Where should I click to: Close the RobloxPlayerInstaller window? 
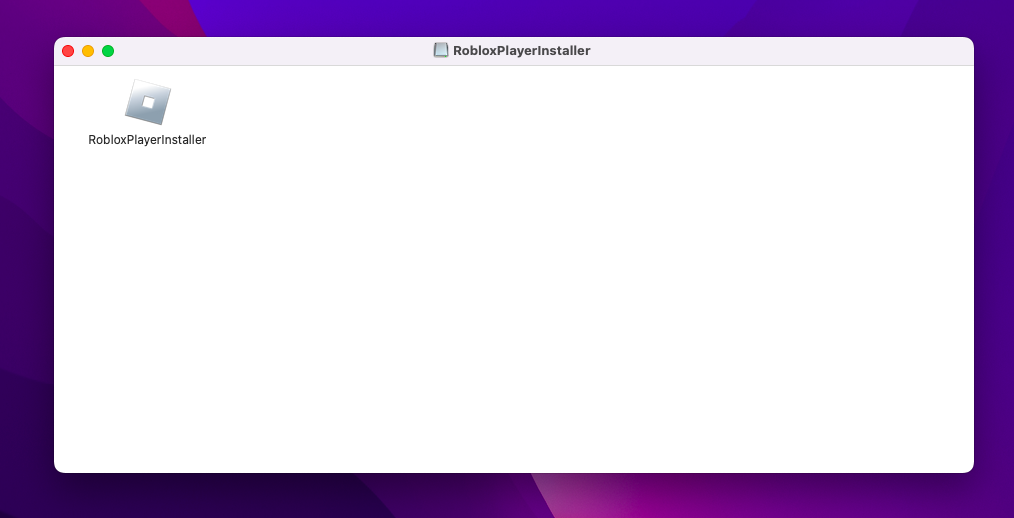[x=68, y=51]
